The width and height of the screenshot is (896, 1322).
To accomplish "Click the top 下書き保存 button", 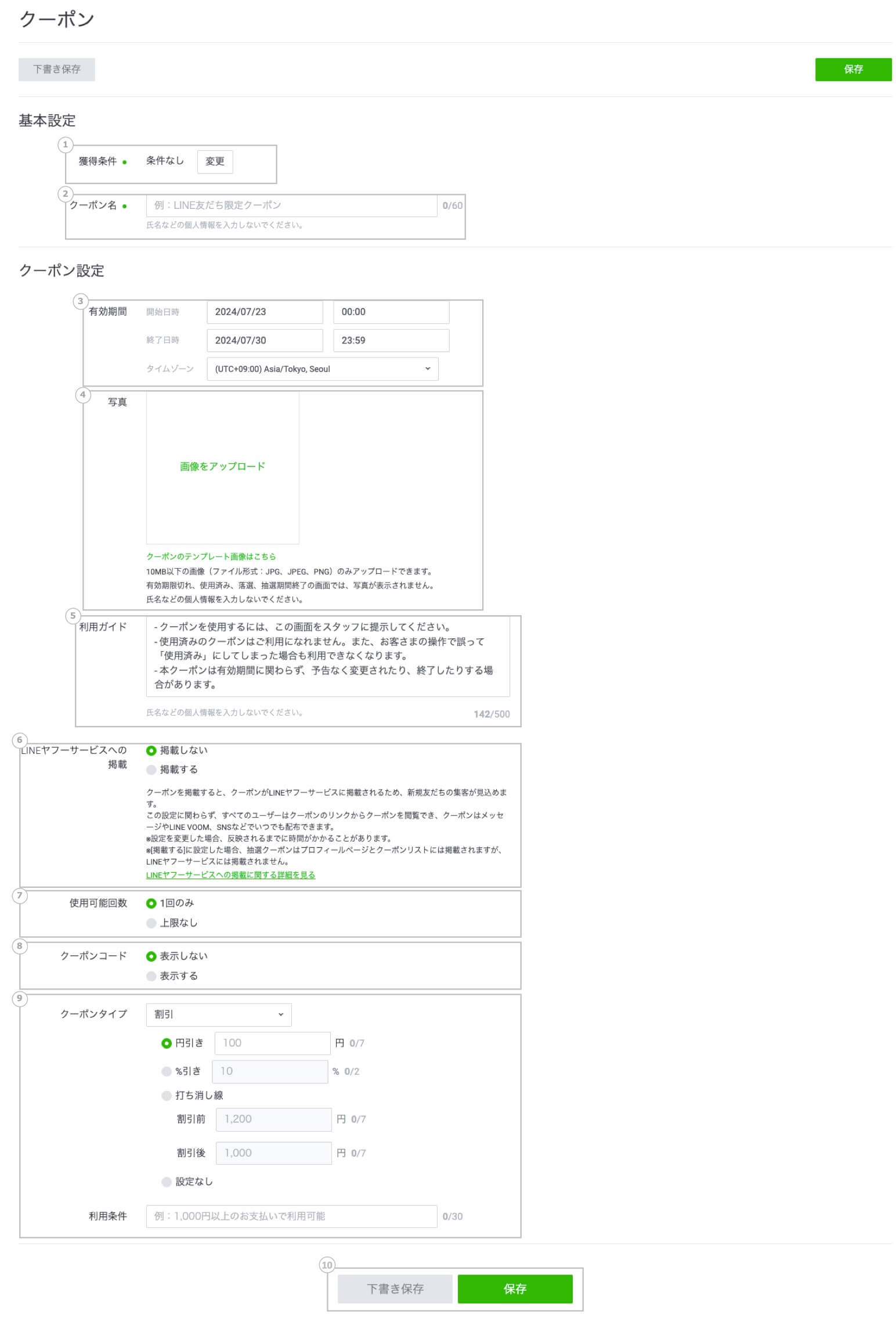I will click(56, 69).
